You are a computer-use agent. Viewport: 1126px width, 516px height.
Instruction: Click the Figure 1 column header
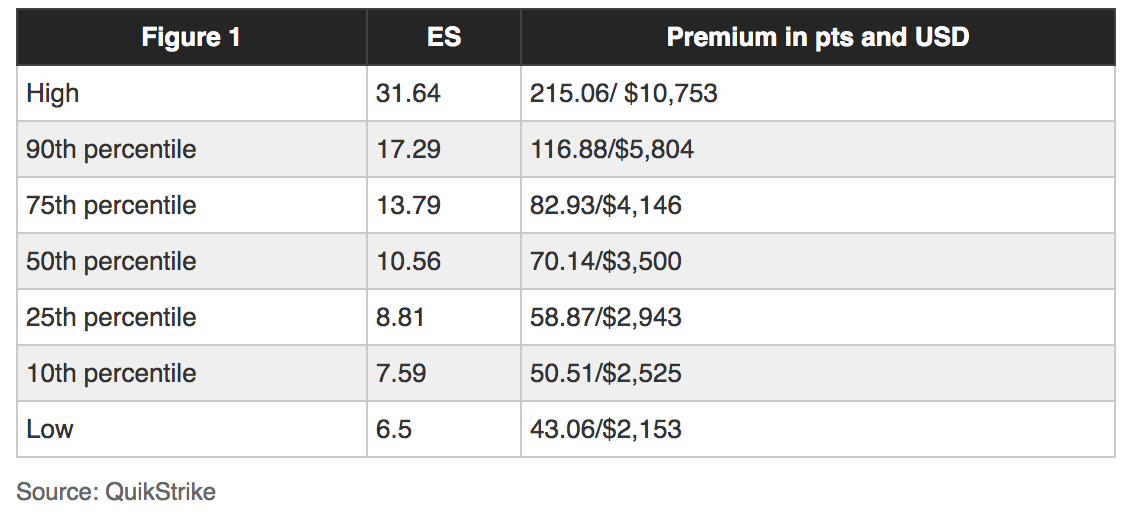(x=191, y=38)
